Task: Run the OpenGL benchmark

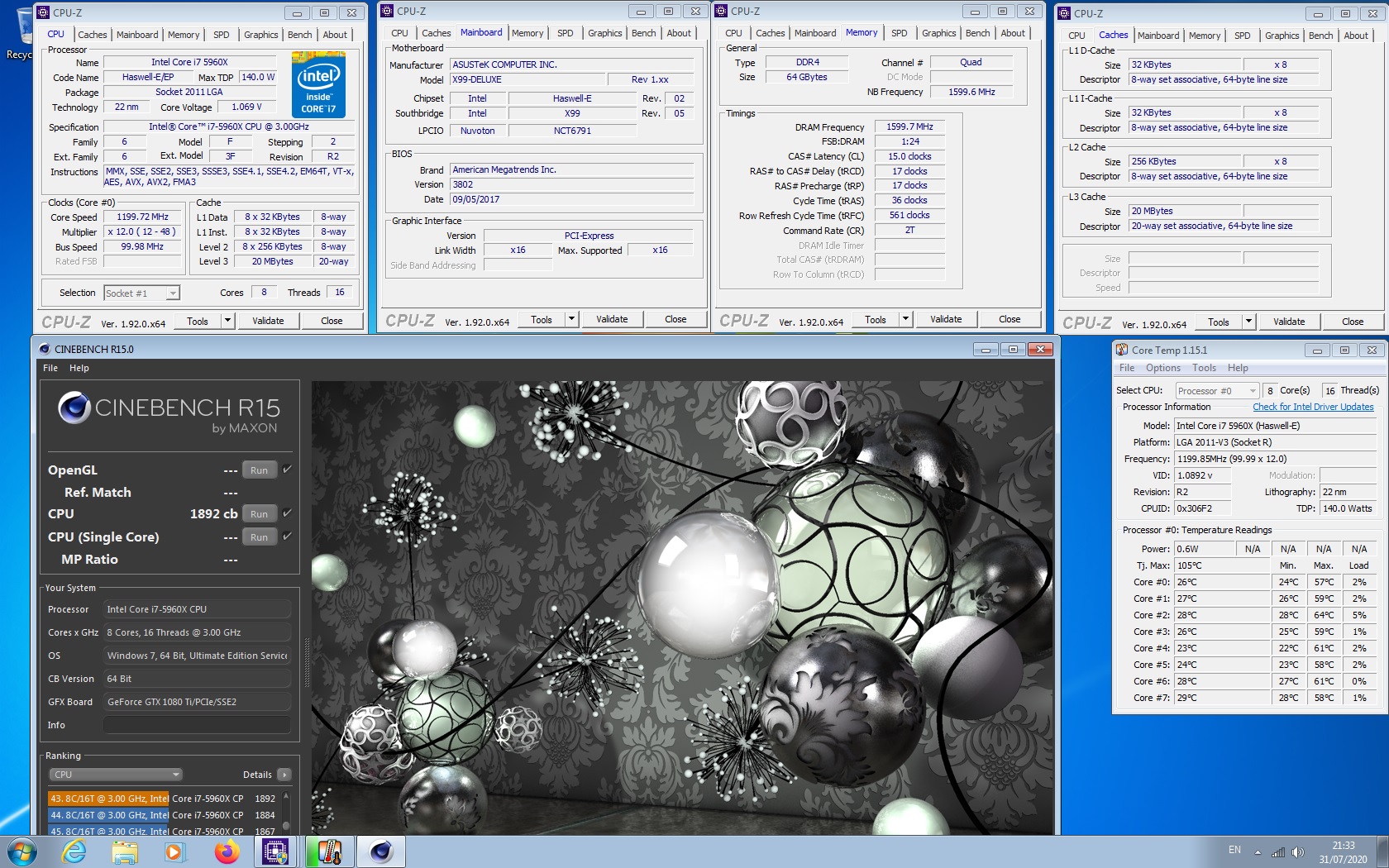Action: pos(260,470)
